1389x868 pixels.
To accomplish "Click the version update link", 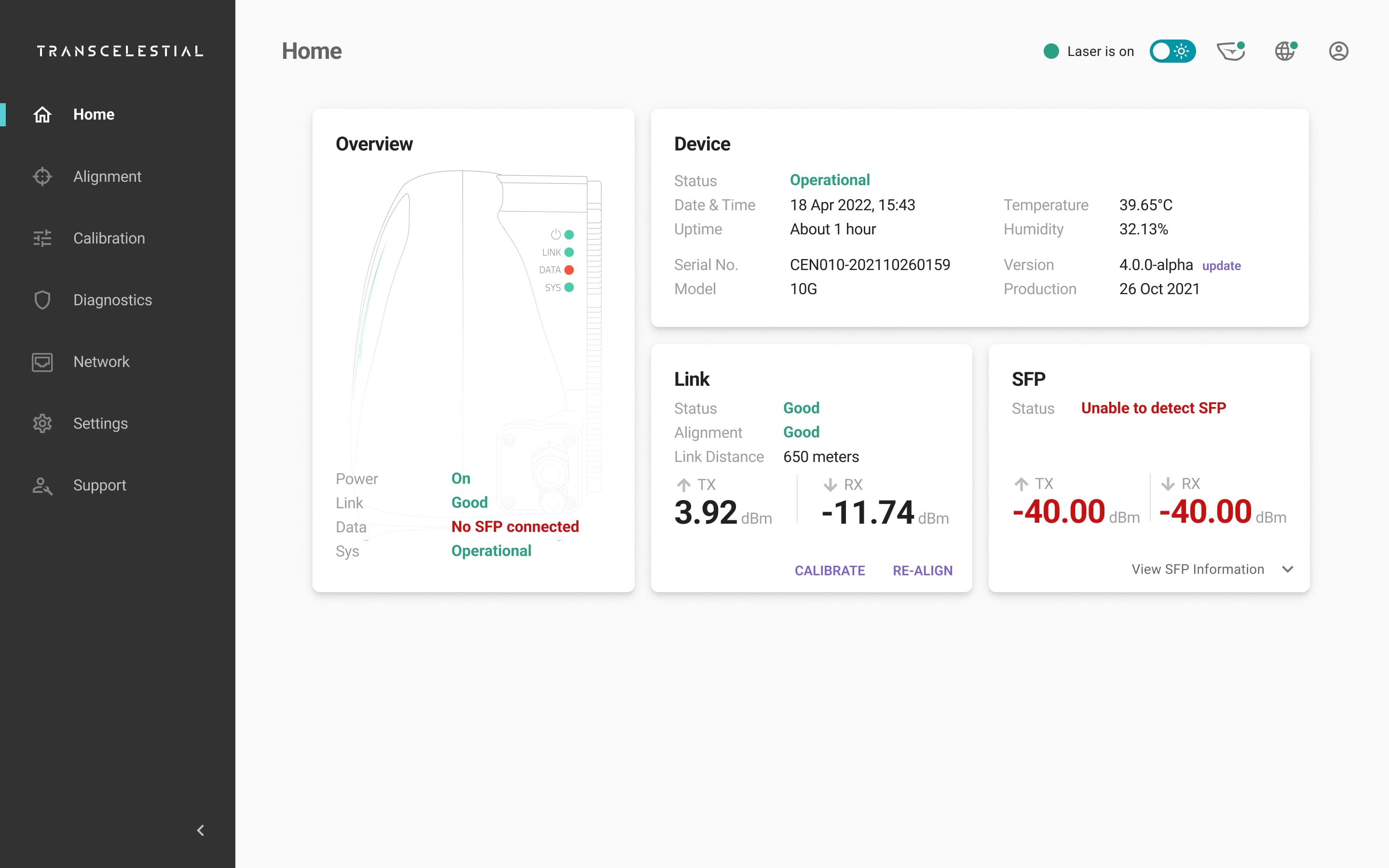I will coord(1221,266).
